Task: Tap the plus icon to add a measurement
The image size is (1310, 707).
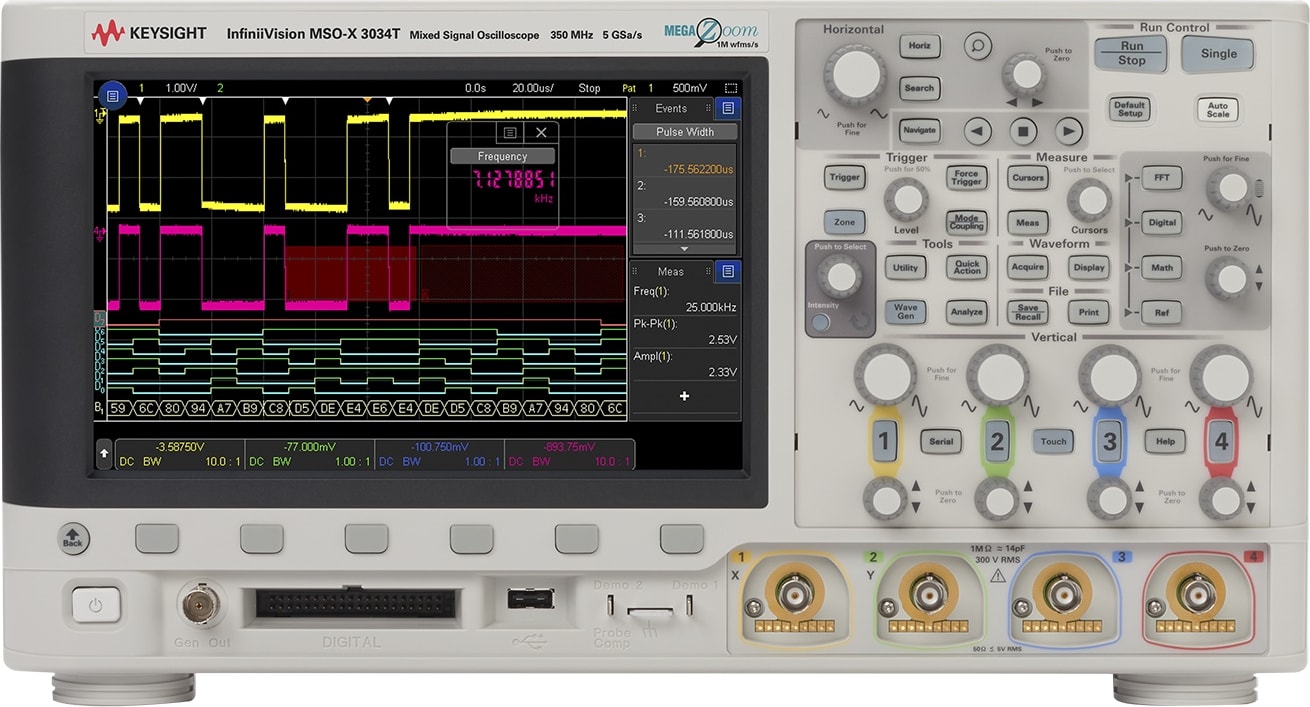Action: pos(683,395)
